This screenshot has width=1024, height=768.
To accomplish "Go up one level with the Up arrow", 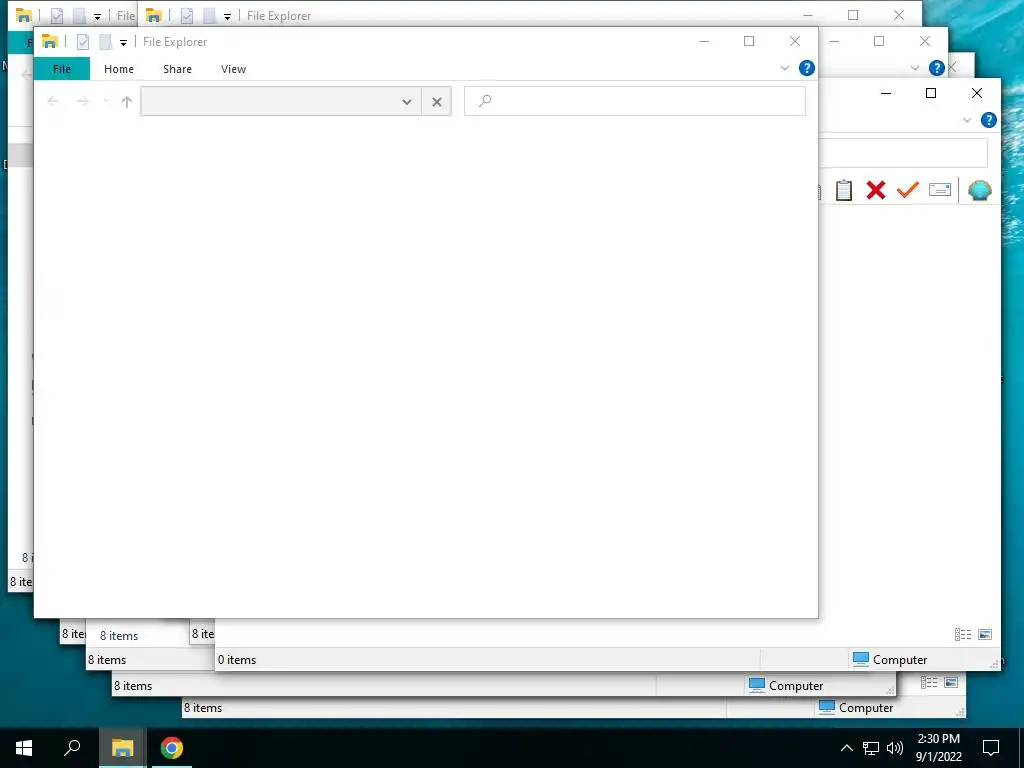I will (x=127, y=101).
